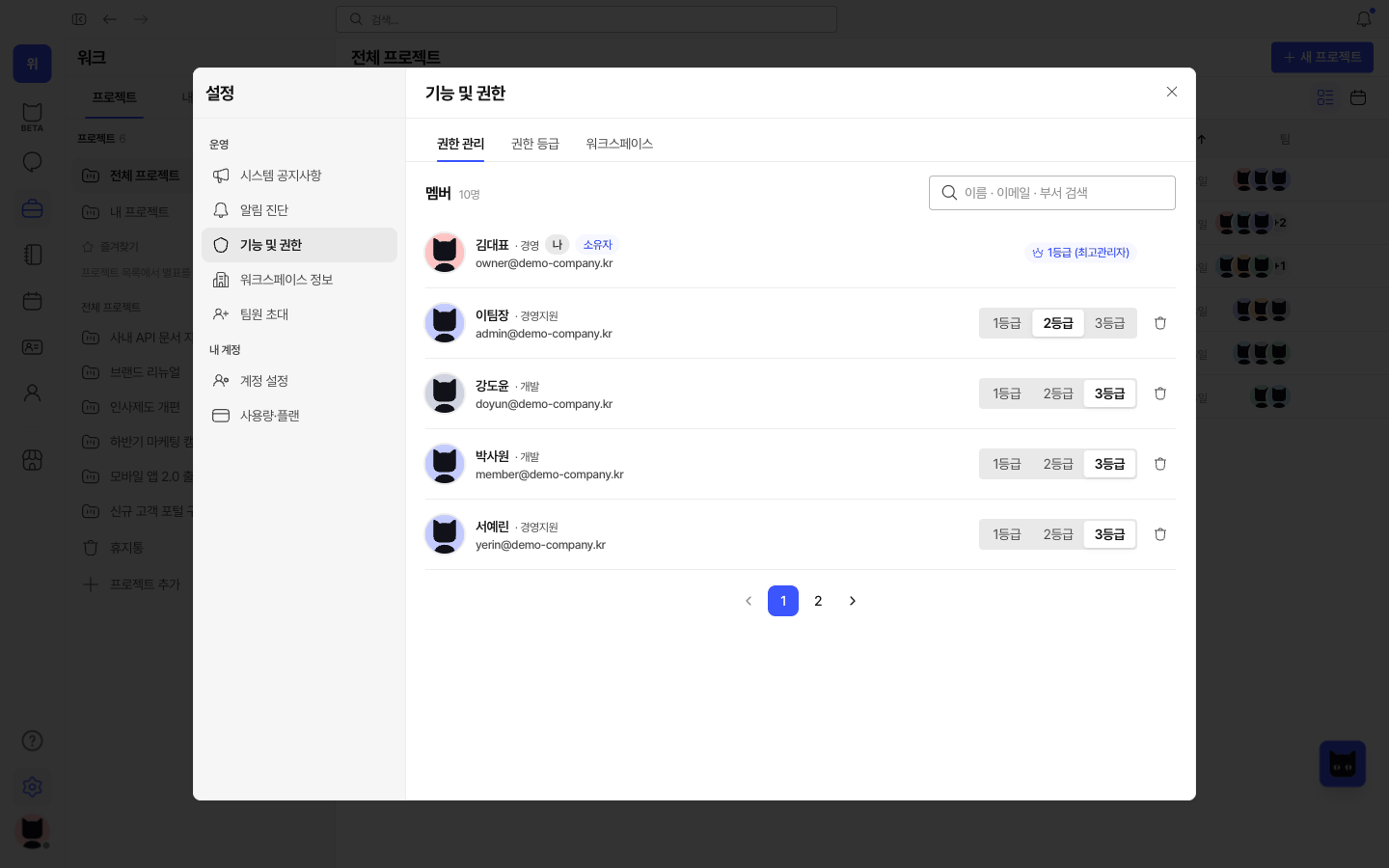
Task: Open settings gear in left rail
Action: point(32,787)
